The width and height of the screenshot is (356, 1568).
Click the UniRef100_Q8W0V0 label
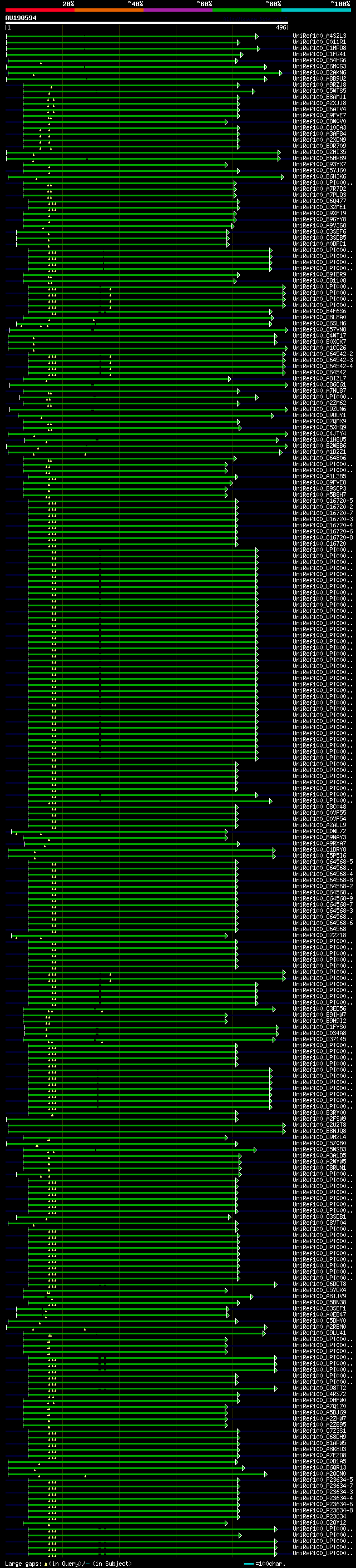pyautogui.click(x=319, y=121)
